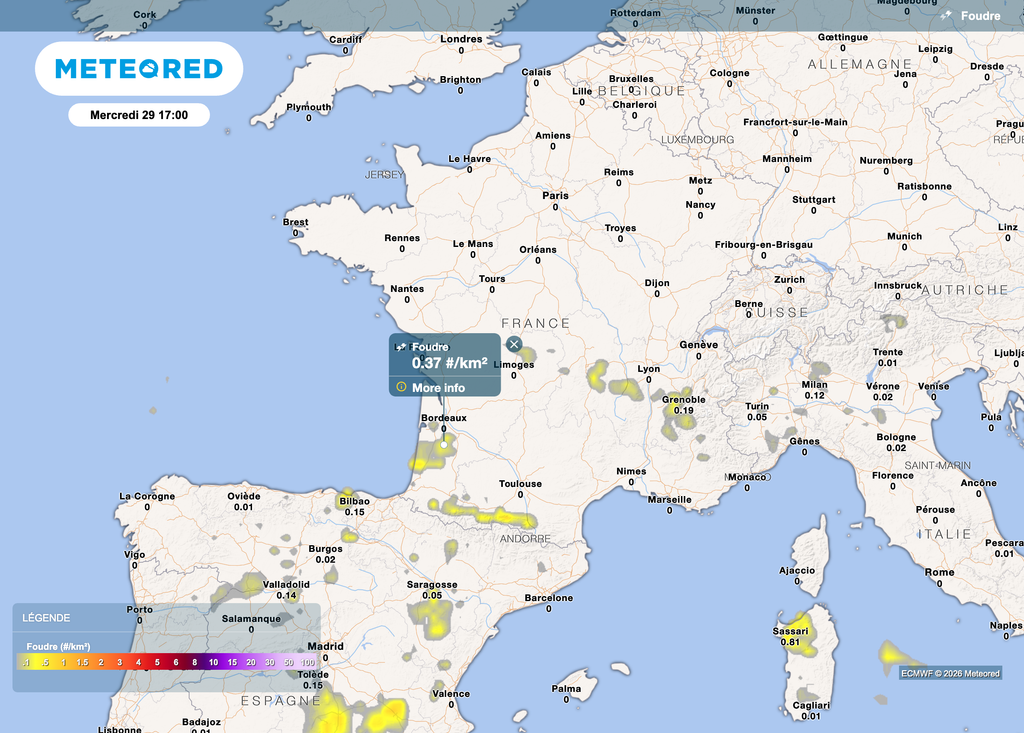1024x733 pixels.
Task: Select the Madrid city label
Action: pos(325,646)
